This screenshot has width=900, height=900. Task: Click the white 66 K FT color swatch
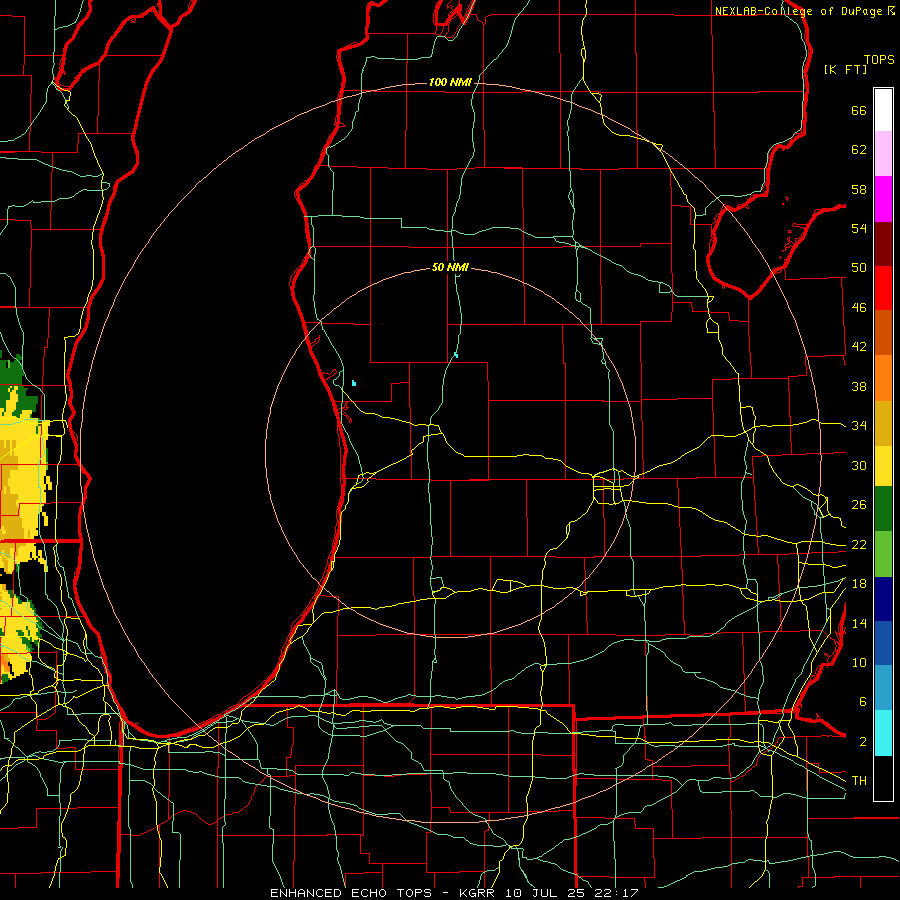[x=883, y=110]
